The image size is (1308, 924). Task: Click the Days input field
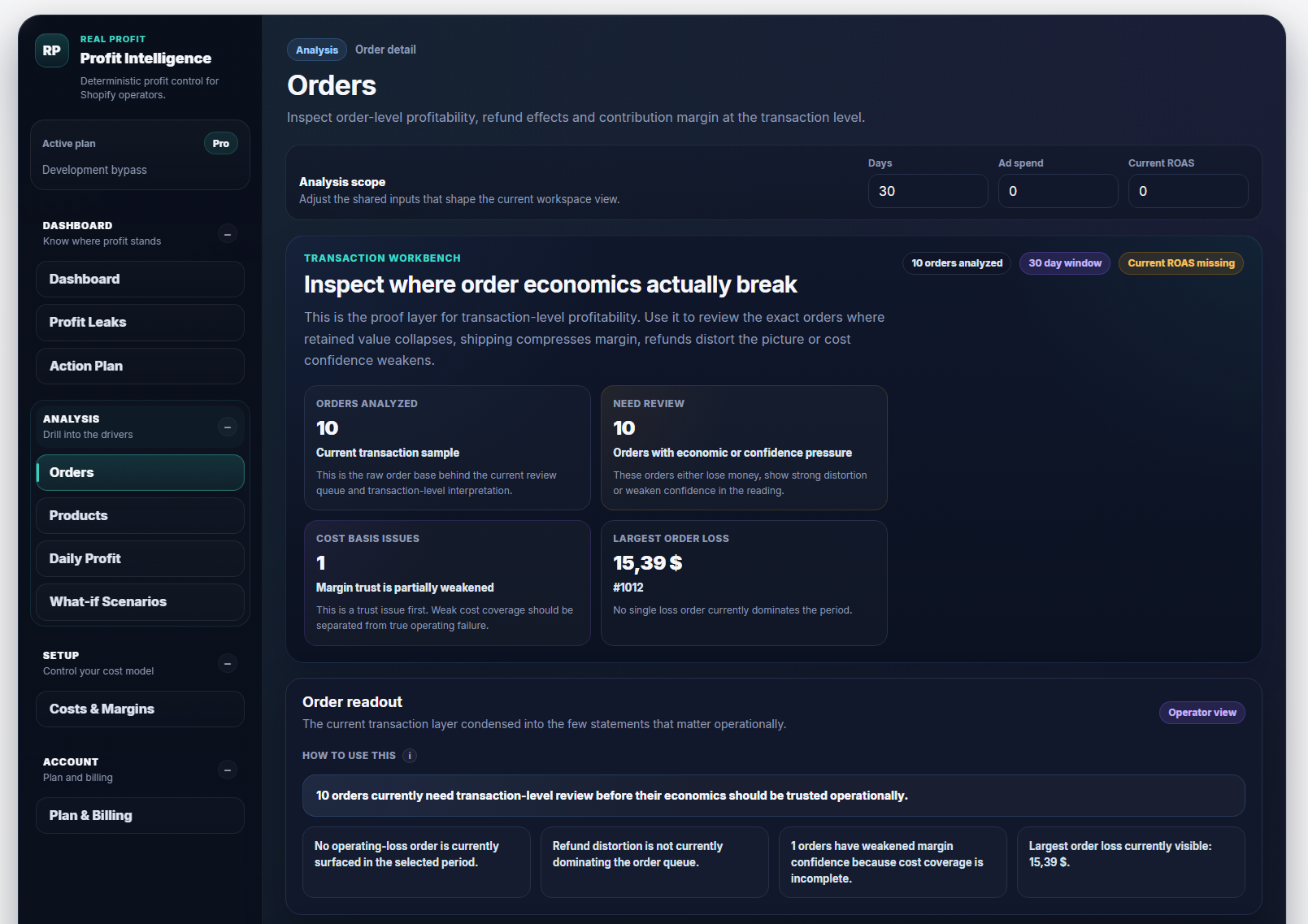[x=928, y=192]
